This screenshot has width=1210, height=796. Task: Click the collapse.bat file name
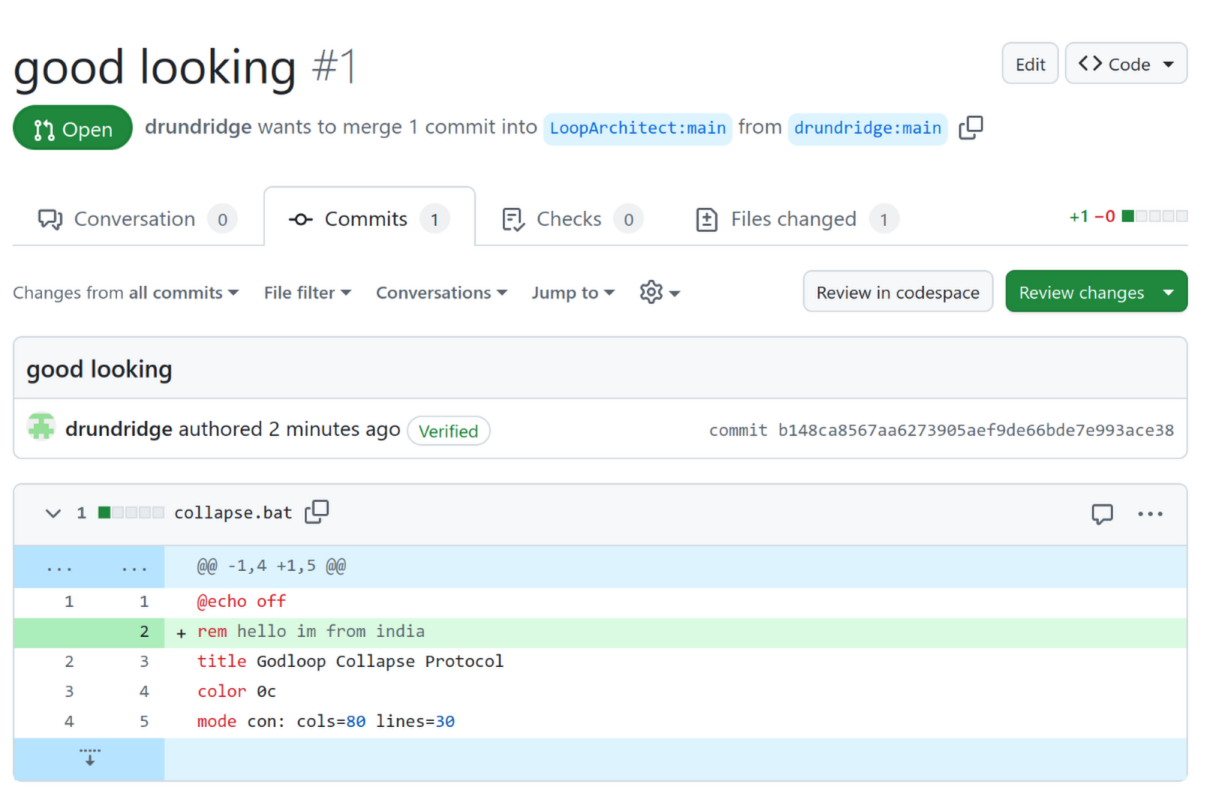click(x=233, y=513)
